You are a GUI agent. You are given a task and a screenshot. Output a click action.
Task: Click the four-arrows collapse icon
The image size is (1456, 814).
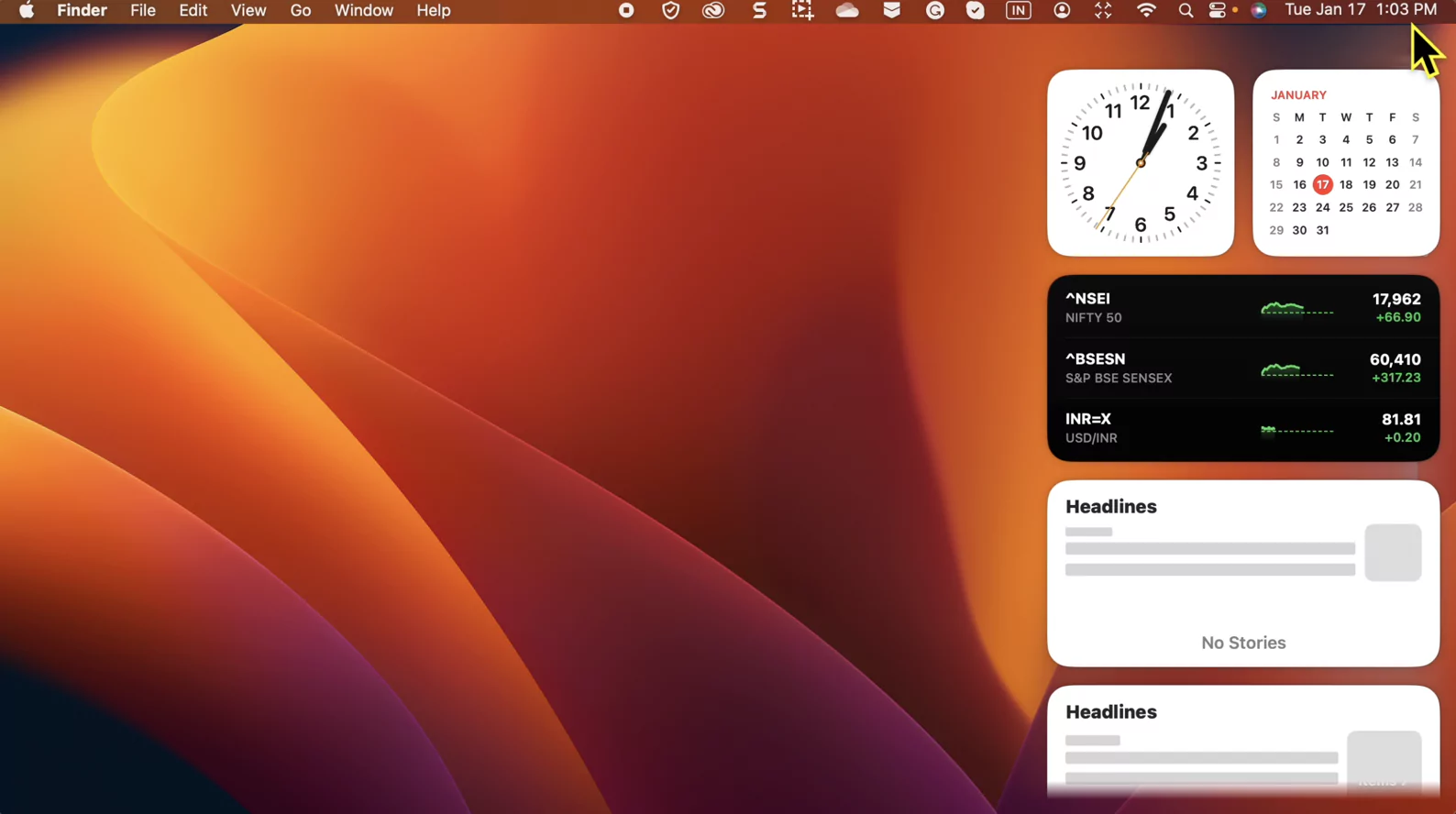point(1103,10)
